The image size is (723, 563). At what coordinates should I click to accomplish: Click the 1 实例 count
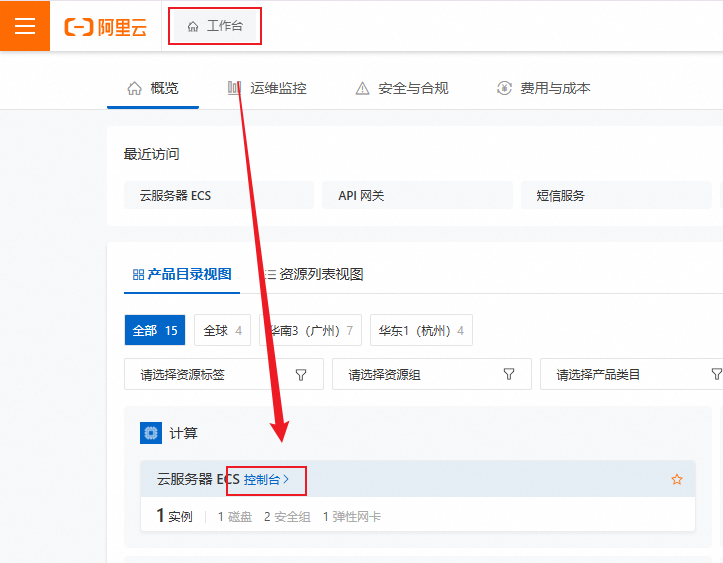coord(174,516)
